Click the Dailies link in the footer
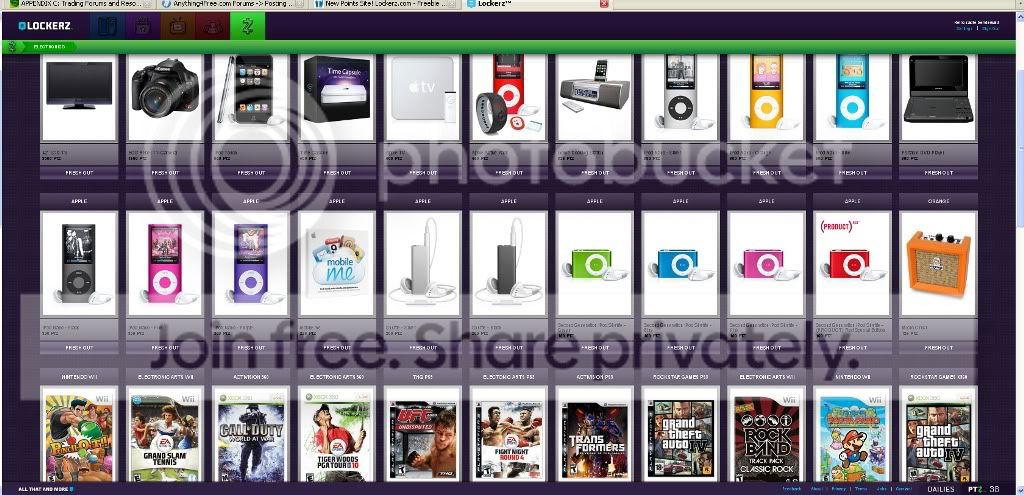The height and width of the screenshot is (495, 1024). tap(940, 488)
